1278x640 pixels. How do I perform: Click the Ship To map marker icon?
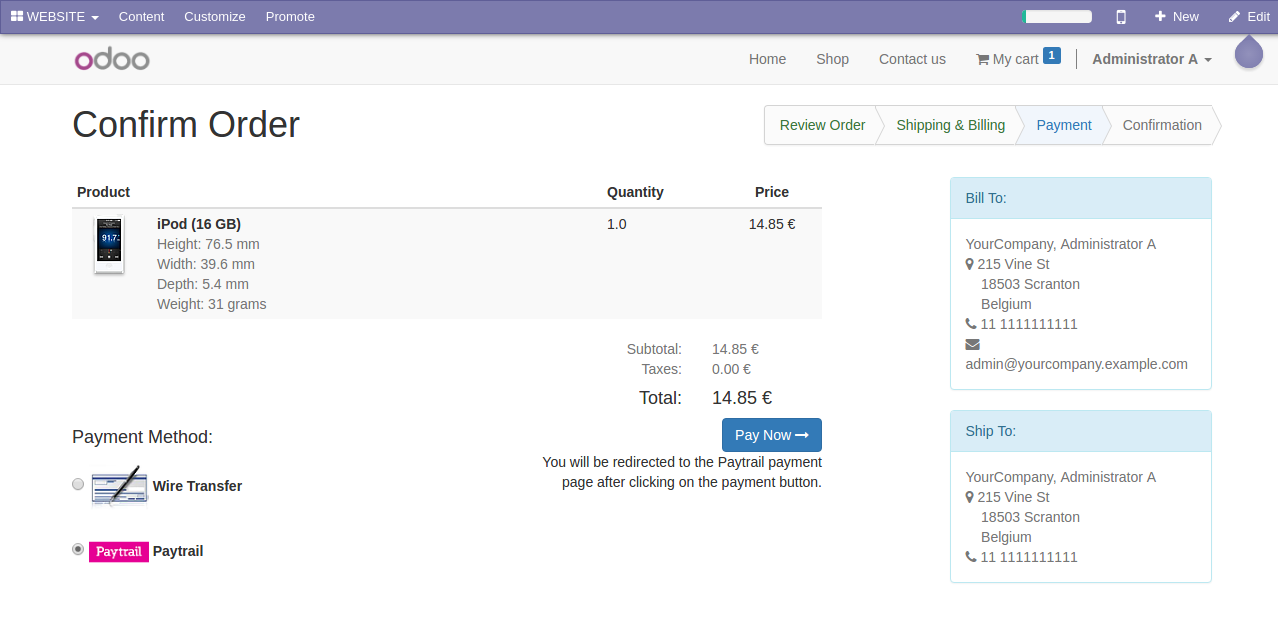point(970,497)
